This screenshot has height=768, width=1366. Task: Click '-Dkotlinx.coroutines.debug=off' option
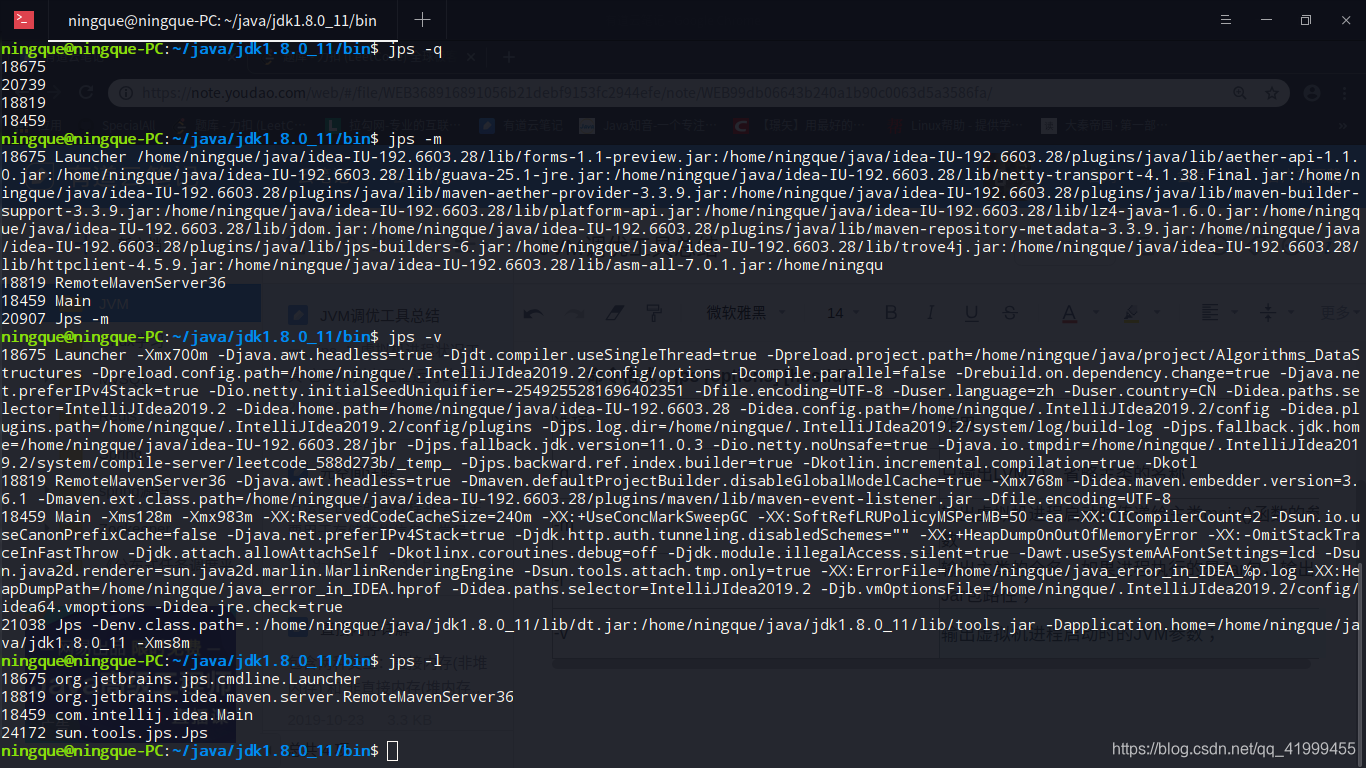pos(521,553)
